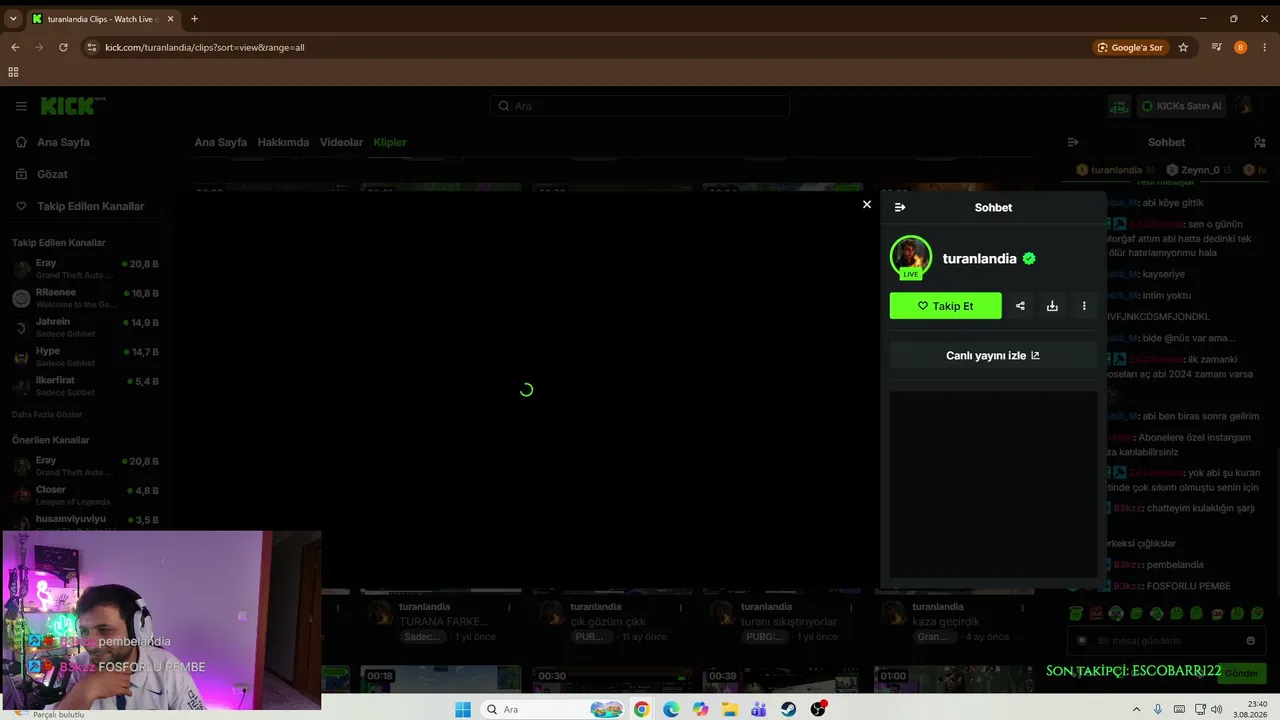Open the three-dot menu beside Takip Et
Viewport: 1280px width, 720px height.
[1084, 306]
